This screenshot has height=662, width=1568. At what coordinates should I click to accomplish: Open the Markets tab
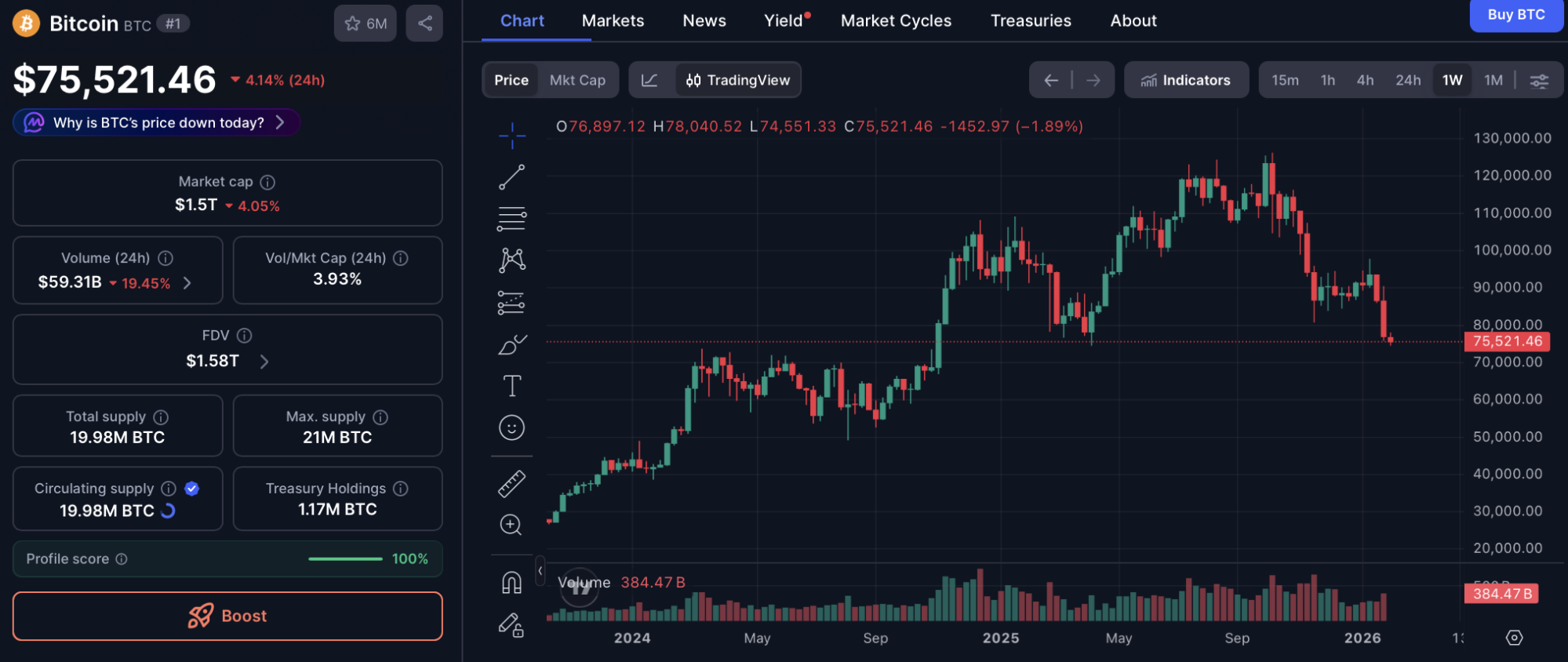613,21
